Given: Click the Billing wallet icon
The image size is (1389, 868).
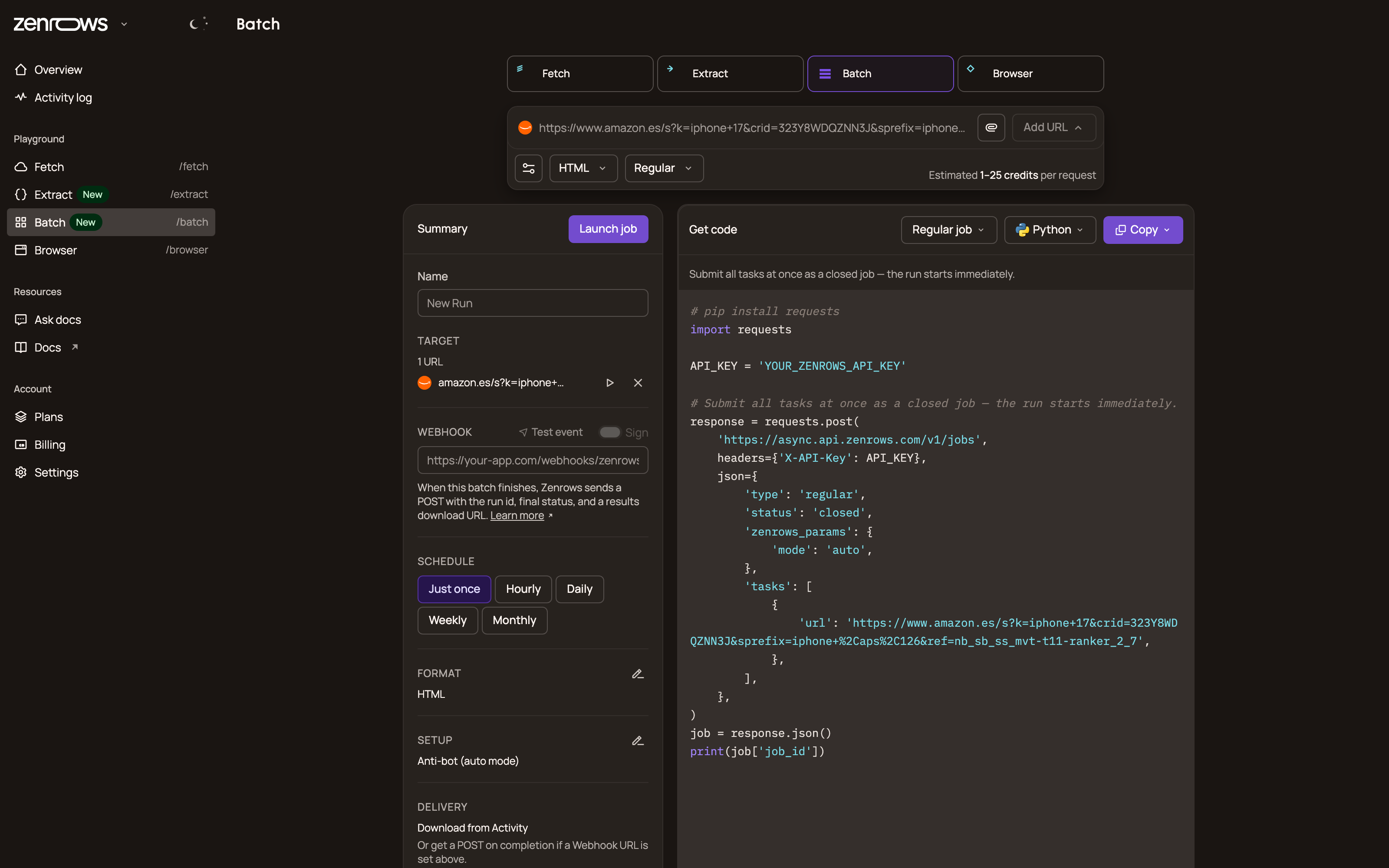Looking at the screenshot, I should coord(21,444).
